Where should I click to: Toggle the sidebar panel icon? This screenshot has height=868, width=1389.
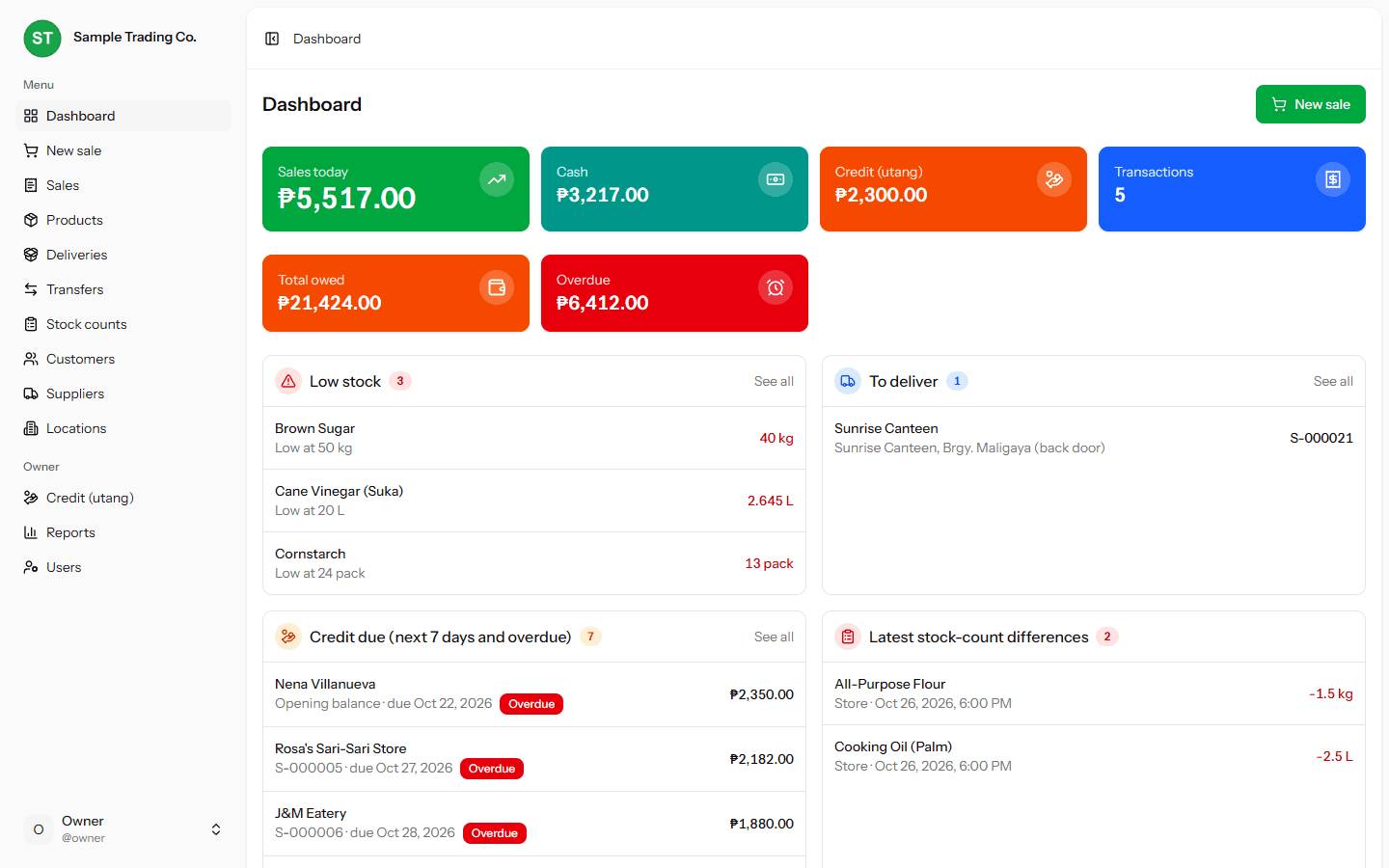point(272,39)
